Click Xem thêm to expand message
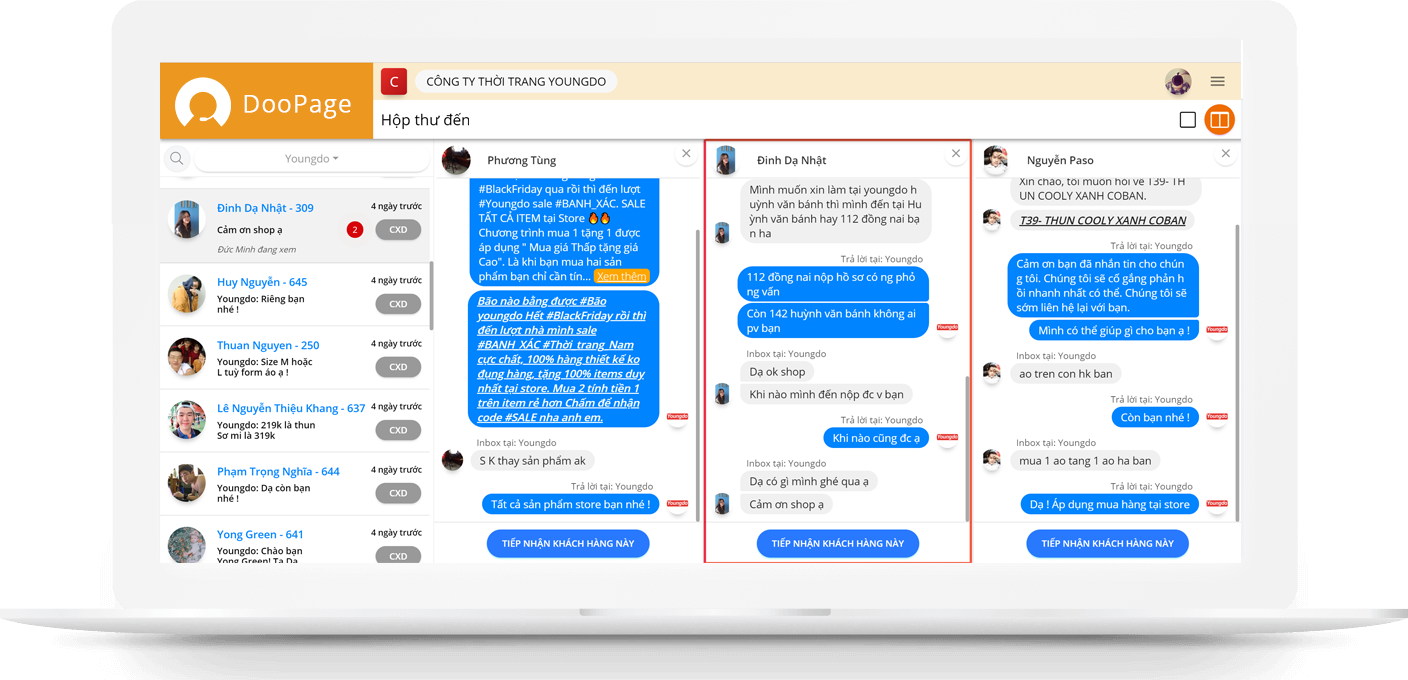Viewport: 1408px width, 680px height. coord(622,276)
